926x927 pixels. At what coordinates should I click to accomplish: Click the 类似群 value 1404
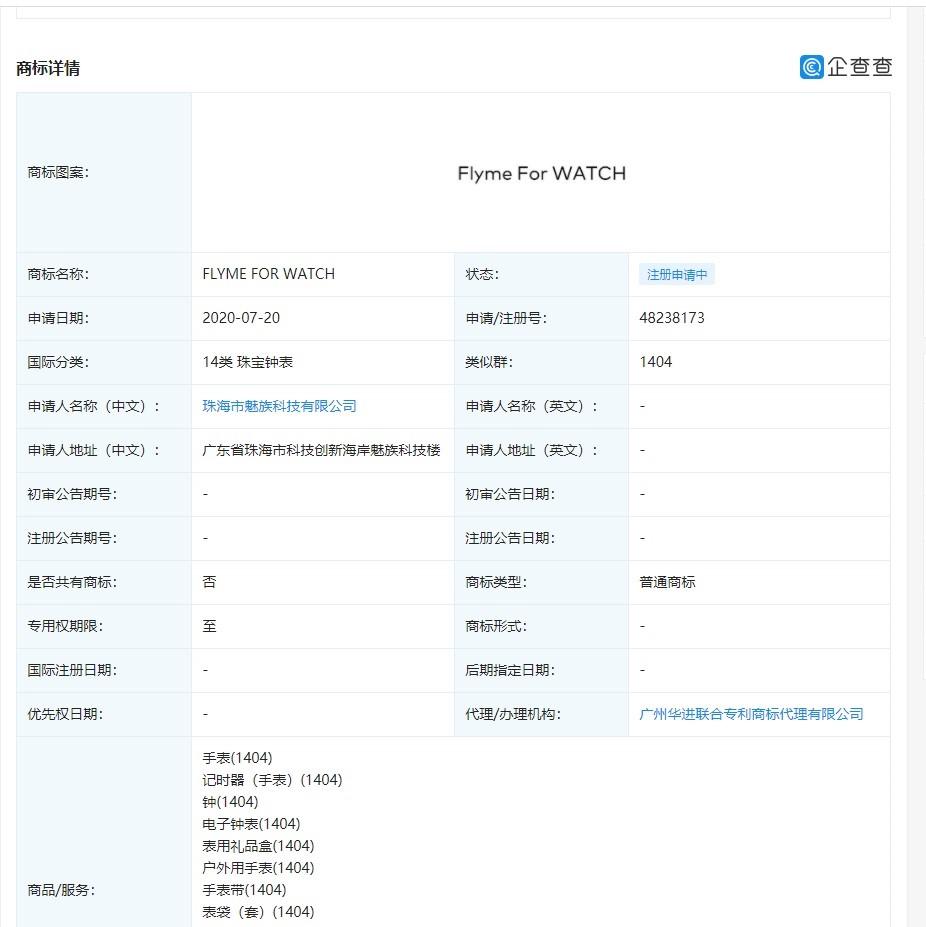point(655,362)
